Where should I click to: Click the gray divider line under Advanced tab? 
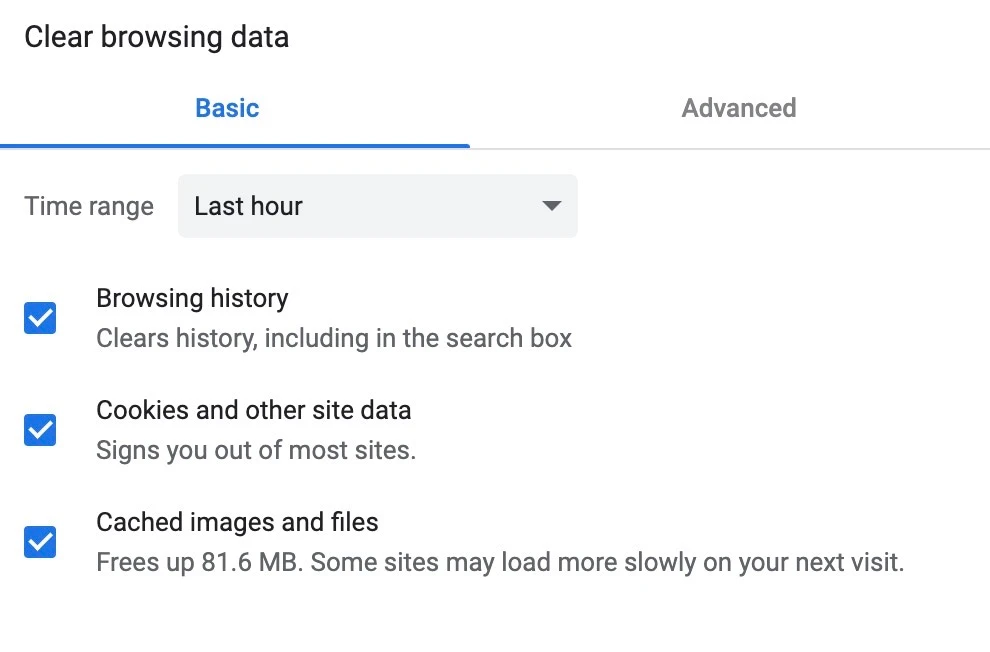(x=730, y=148)
